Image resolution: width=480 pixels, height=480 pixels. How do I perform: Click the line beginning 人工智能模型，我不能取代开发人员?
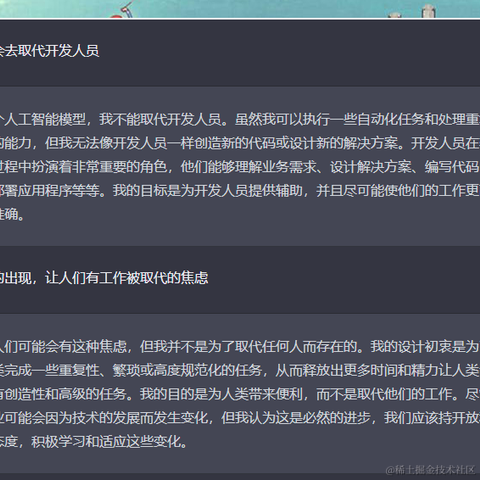click(240, 119)
